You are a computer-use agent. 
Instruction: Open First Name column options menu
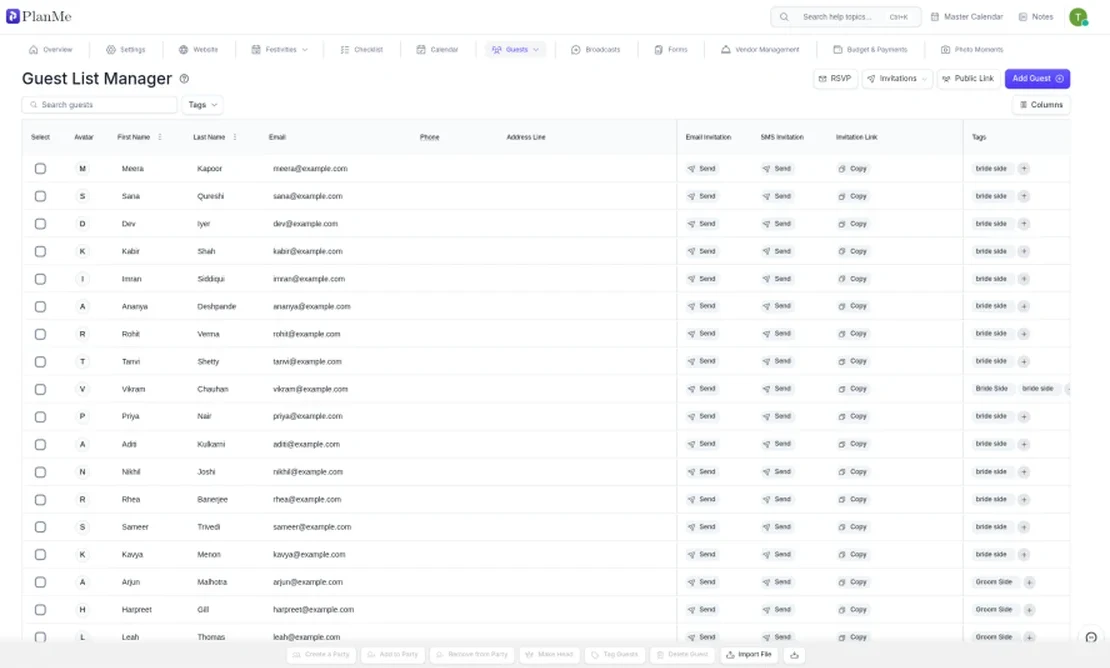click(160, 137)
